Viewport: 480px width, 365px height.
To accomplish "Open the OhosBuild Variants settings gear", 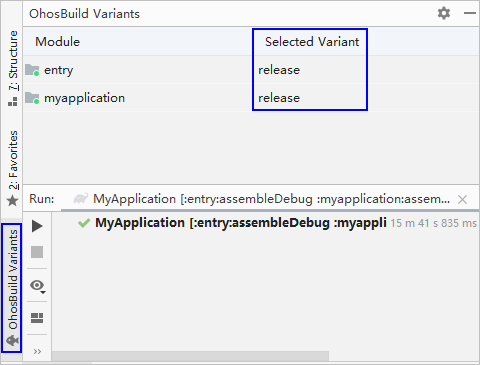I will tap(444, 13).
